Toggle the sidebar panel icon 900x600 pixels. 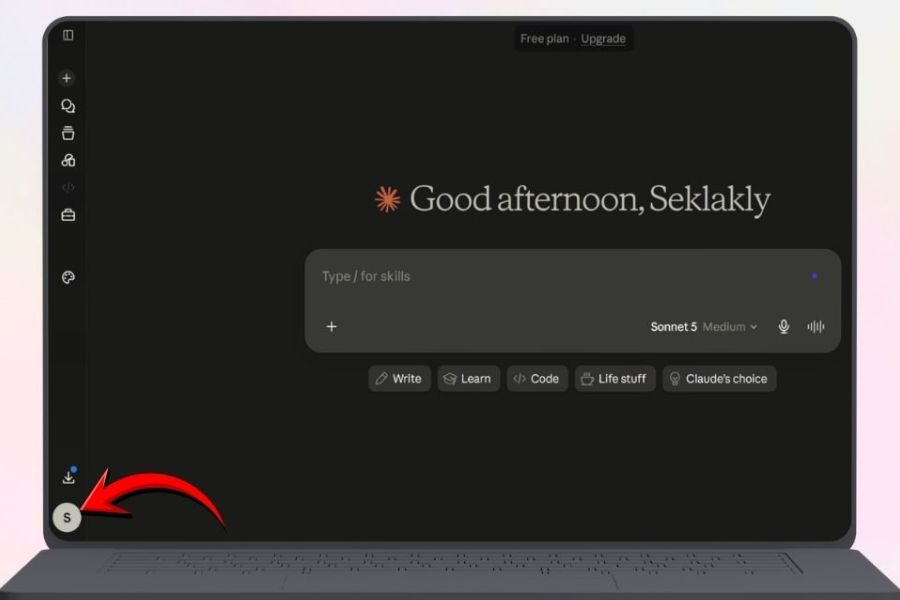tap(68, 36)
